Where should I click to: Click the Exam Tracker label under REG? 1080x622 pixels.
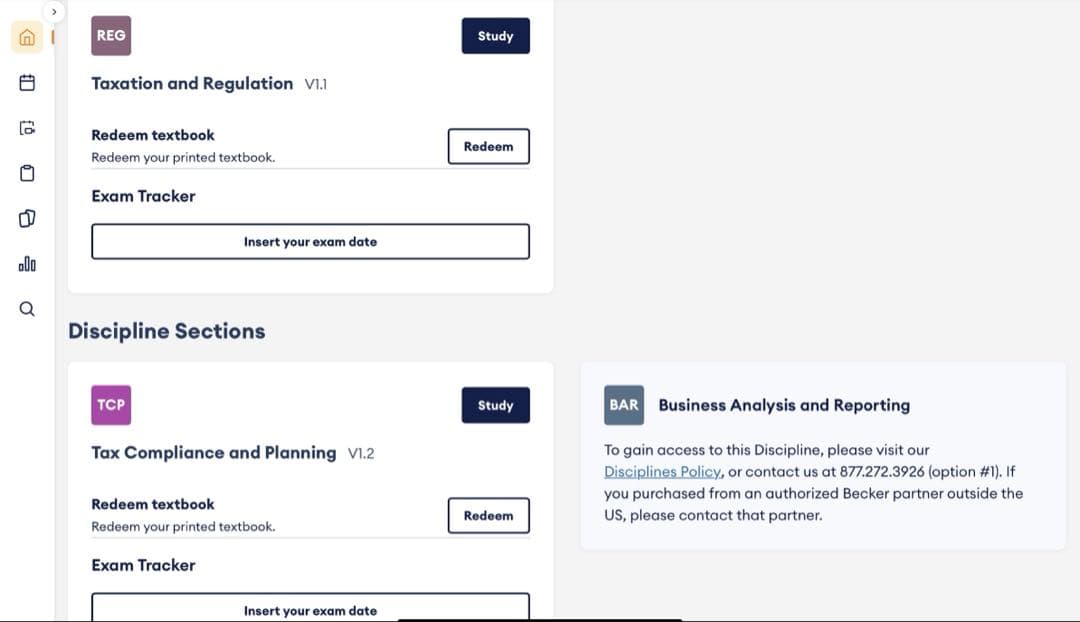(142, 196)
